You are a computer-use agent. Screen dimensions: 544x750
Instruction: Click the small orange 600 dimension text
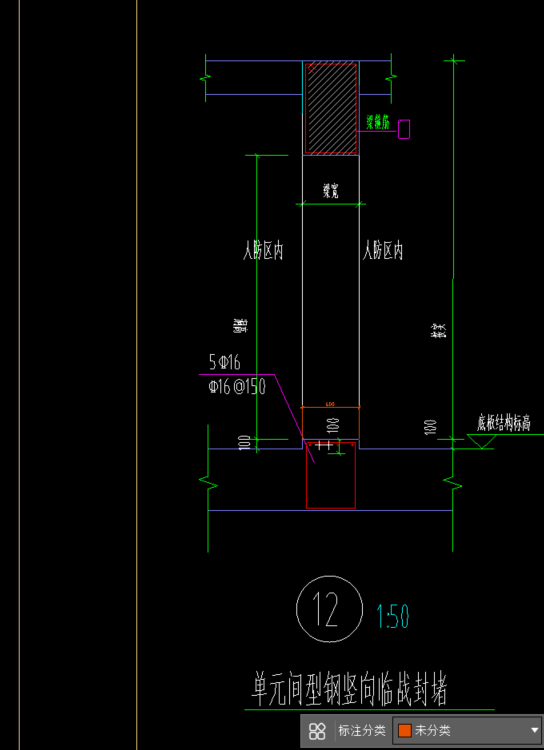(330, 404)
